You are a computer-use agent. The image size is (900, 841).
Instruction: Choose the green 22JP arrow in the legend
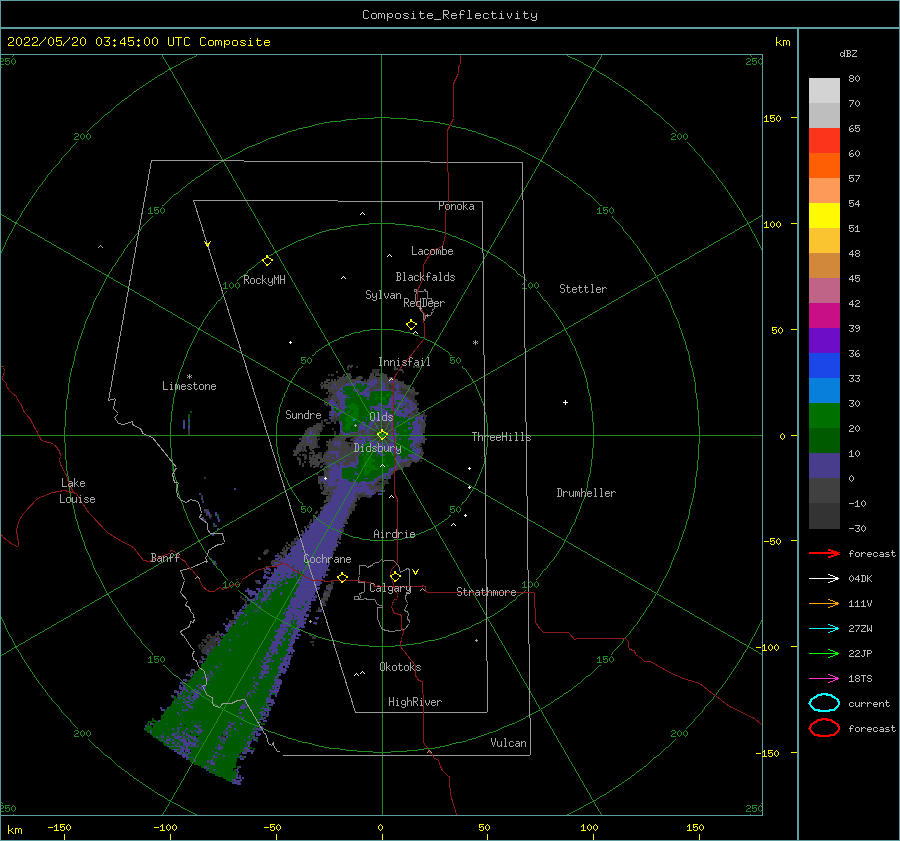click(824, 653)
